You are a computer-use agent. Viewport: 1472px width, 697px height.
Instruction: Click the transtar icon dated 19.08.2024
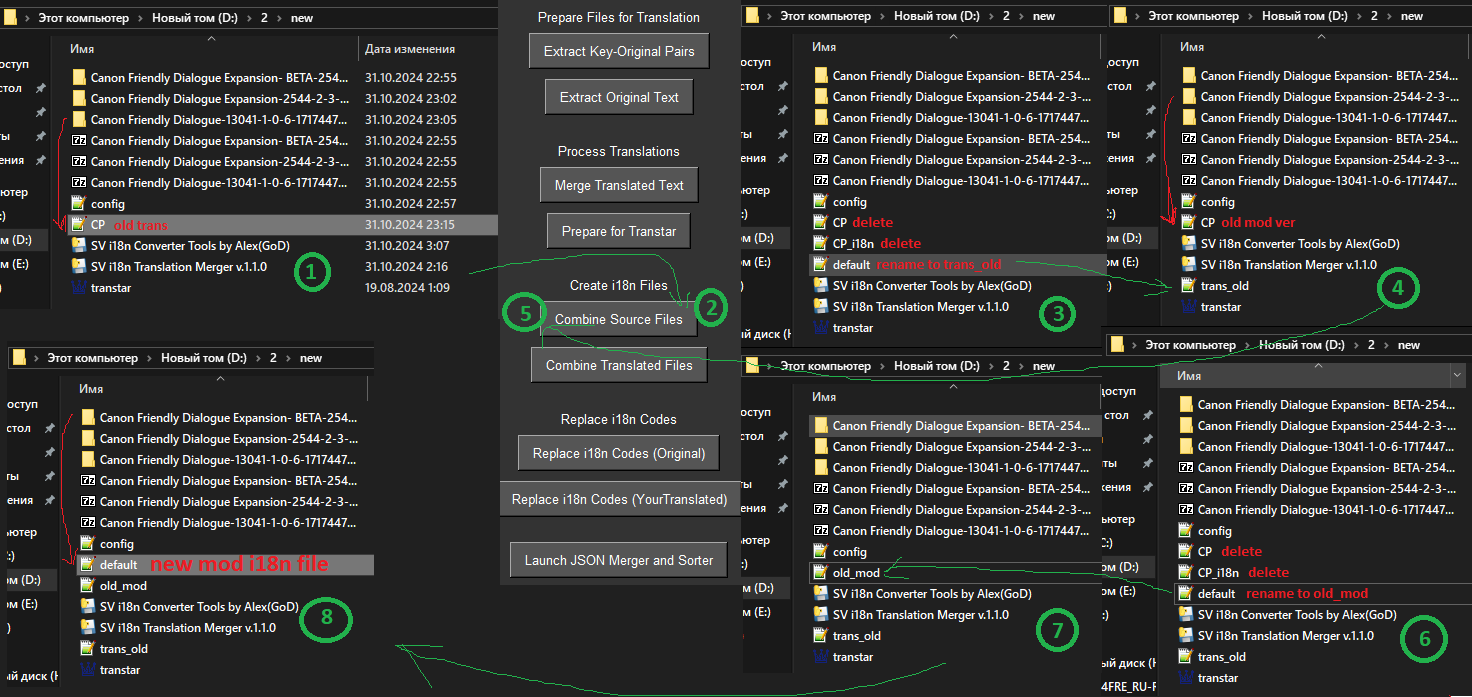(x=80, y=288)
